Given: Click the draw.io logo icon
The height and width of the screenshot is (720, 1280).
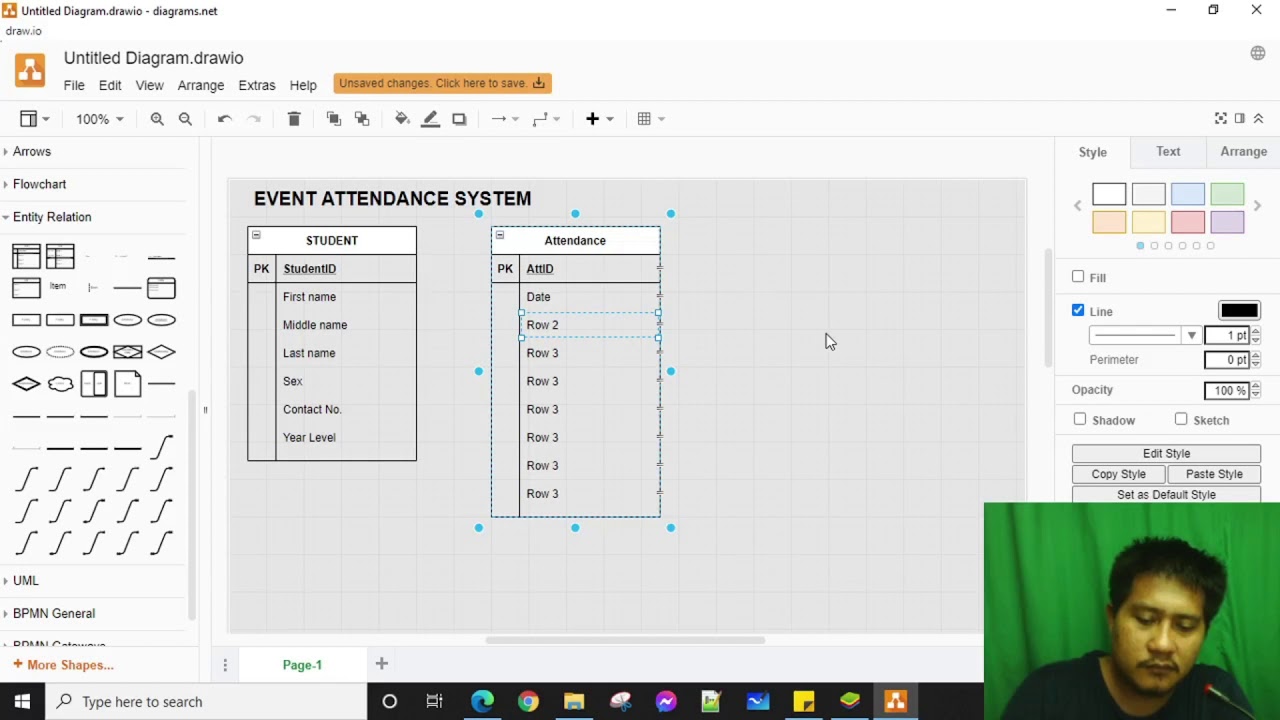Looking at the screenshot, I should (x=30, y=70).
